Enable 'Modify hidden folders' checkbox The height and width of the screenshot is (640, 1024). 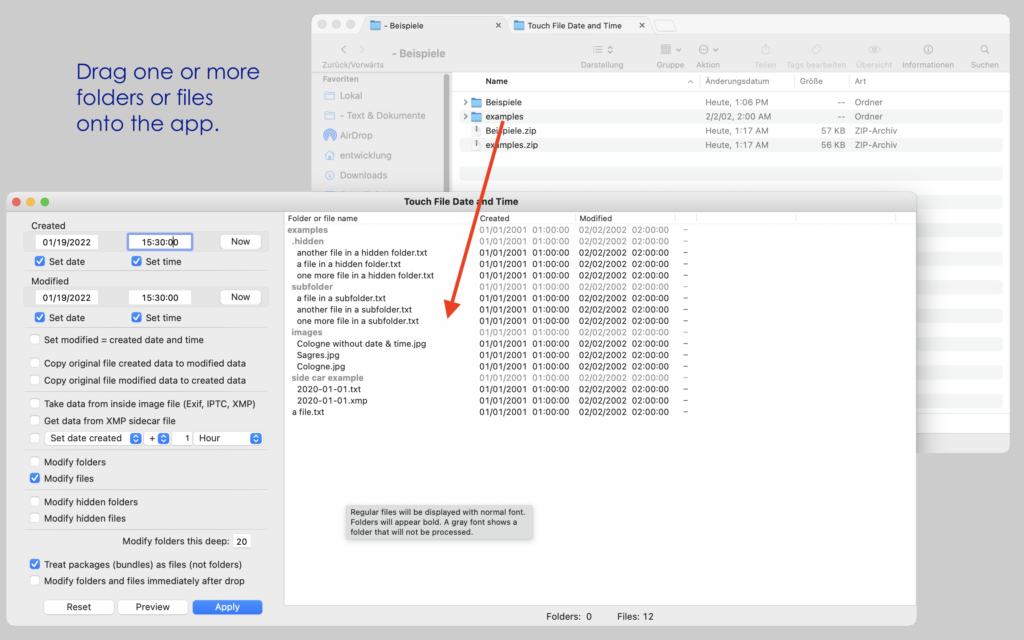click(x=35, y=502)
